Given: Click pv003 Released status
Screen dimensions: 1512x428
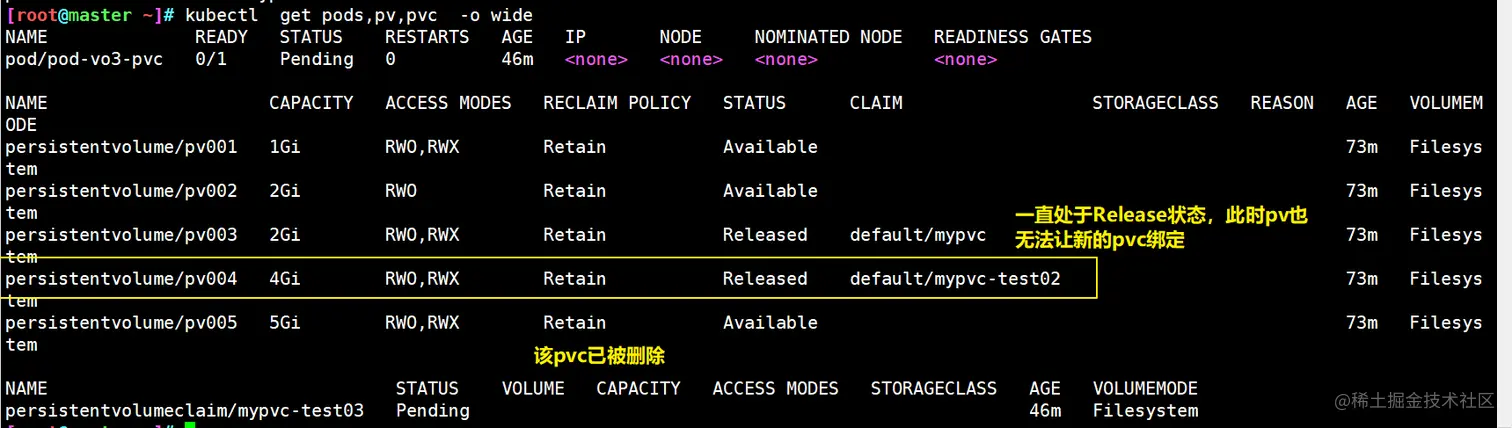Looking at the screenshot, I should pos(765,235).
